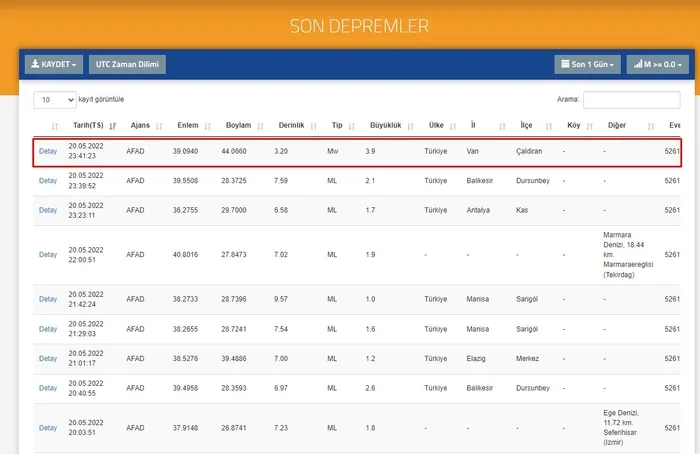Viewport: 700px width, 454px height.
Task: Sort by the Diğer column sort icon
Action: pyautogui.click(x=651, y=126)
